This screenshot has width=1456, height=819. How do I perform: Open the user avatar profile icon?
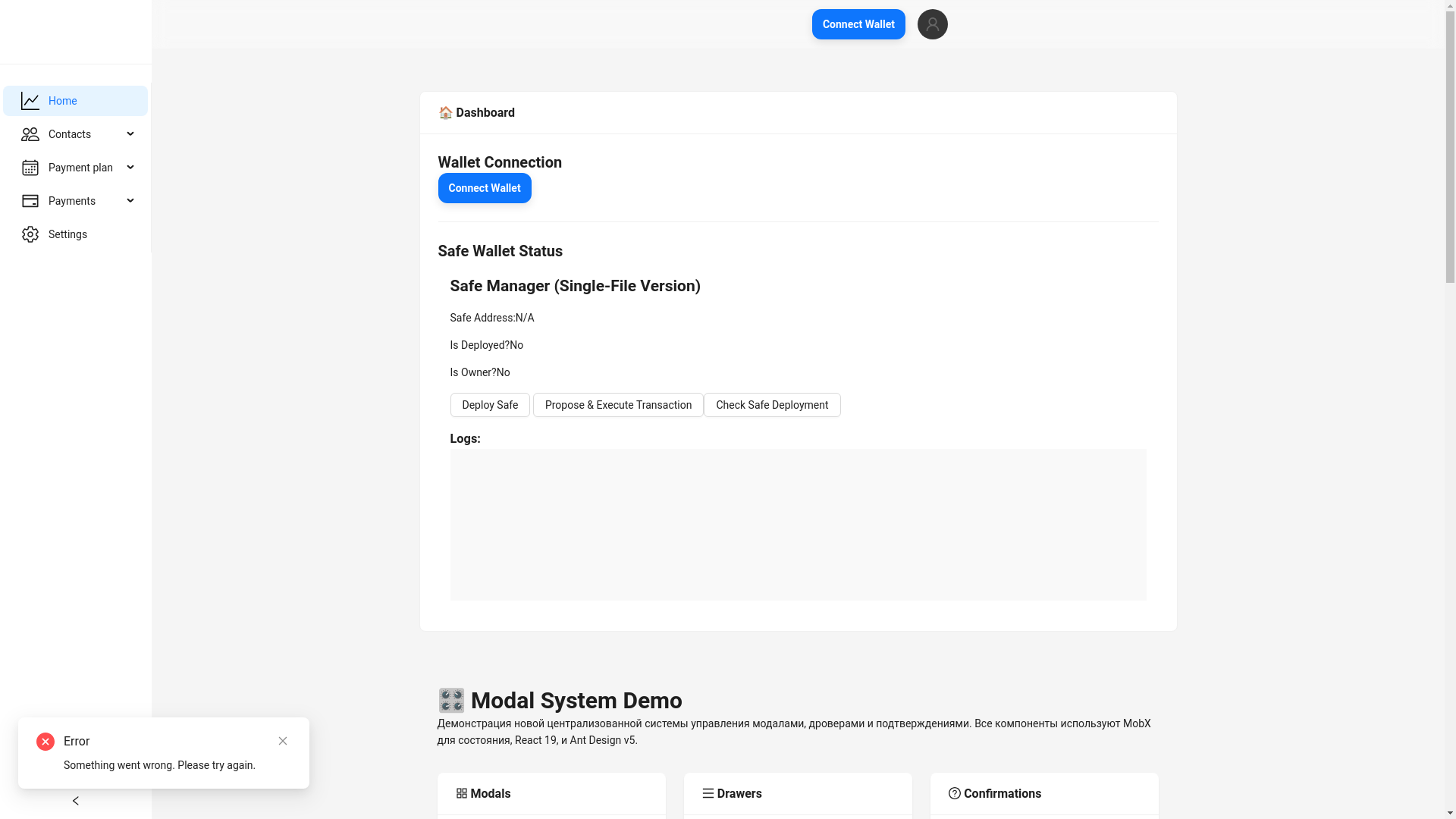tap(932, 24)
